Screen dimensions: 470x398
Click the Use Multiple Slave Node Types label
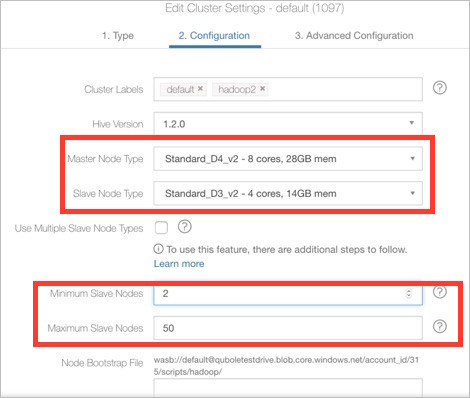79,228
